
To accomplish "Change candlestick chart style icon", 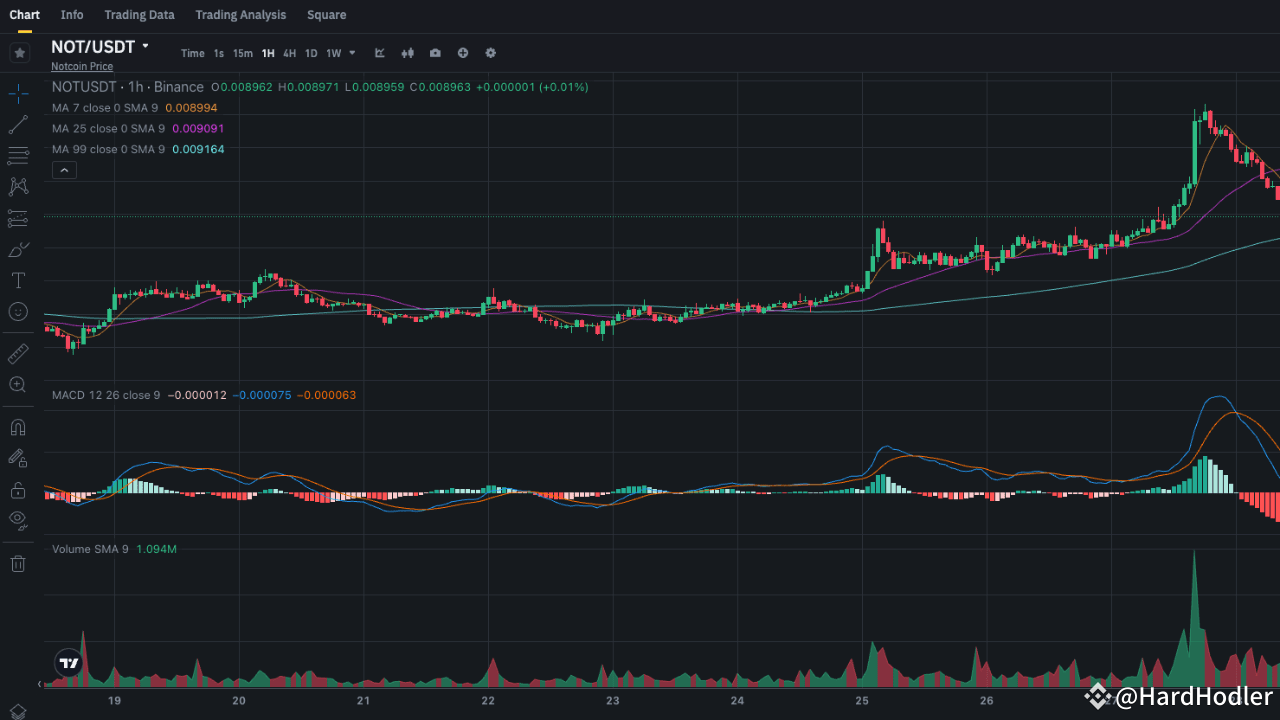I will tap(407, 53).
